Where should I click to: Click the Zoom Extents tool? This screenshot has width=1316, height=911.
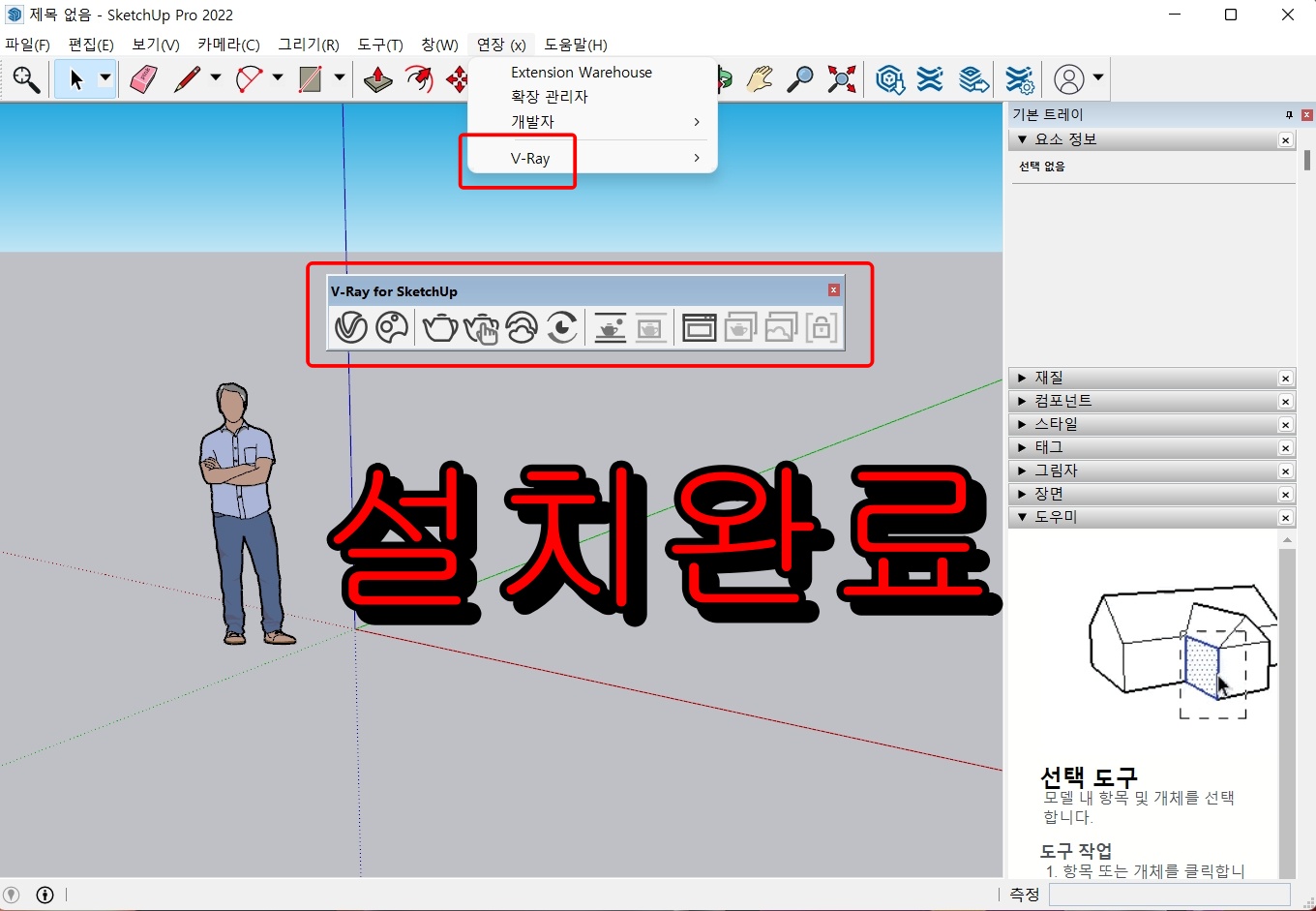(842, 79)
